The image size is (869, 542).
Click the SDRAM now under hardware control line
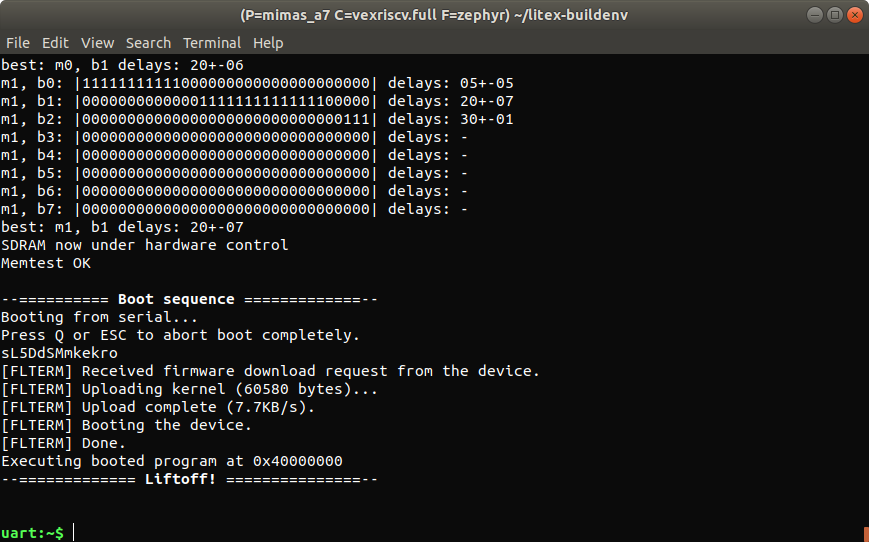(144, 245)
